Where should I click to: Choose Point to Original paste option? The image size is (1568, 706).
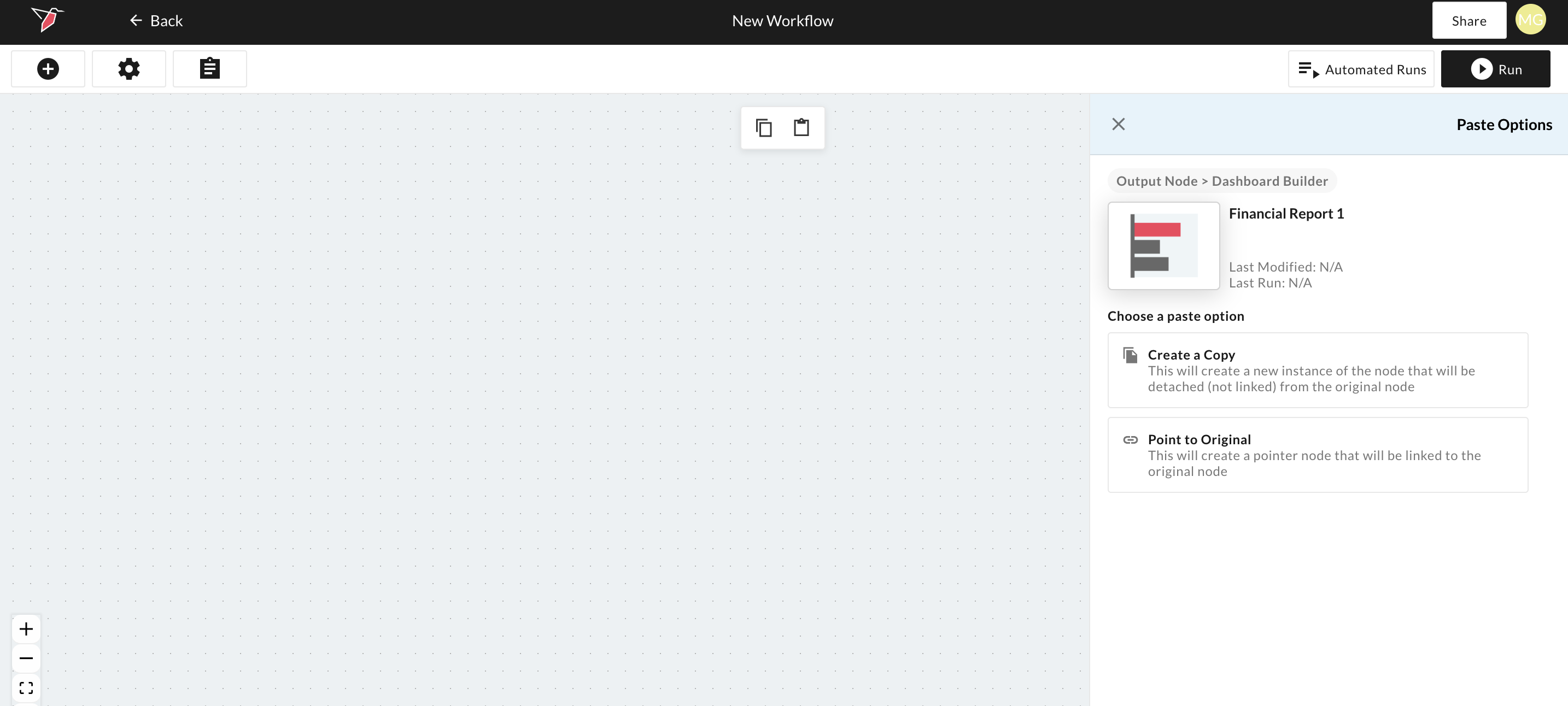[1317, 455]
